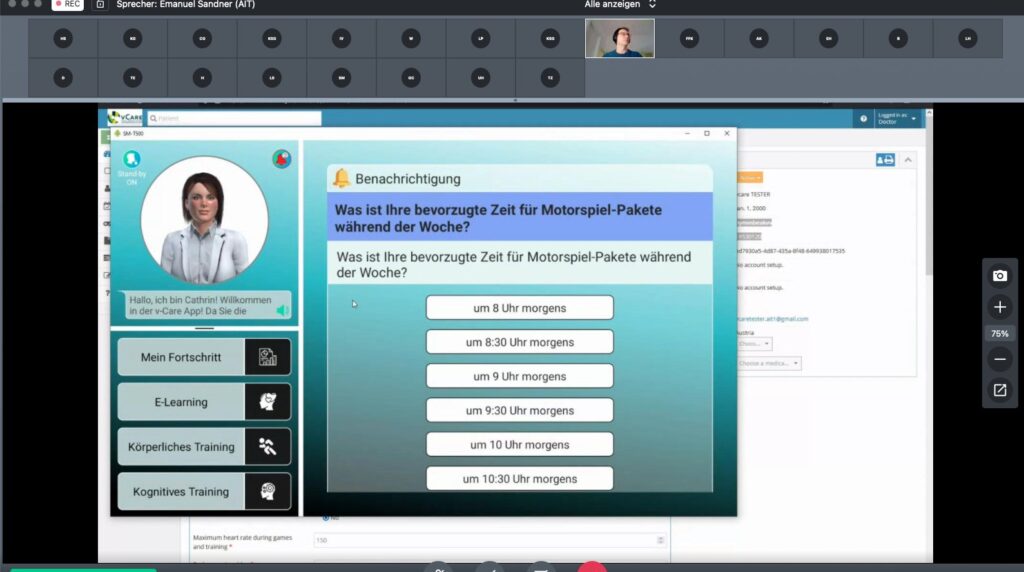This screenshot has height=572, width=1024.
Task: Maximize the SM-T500 window
Action: [707, 133]
